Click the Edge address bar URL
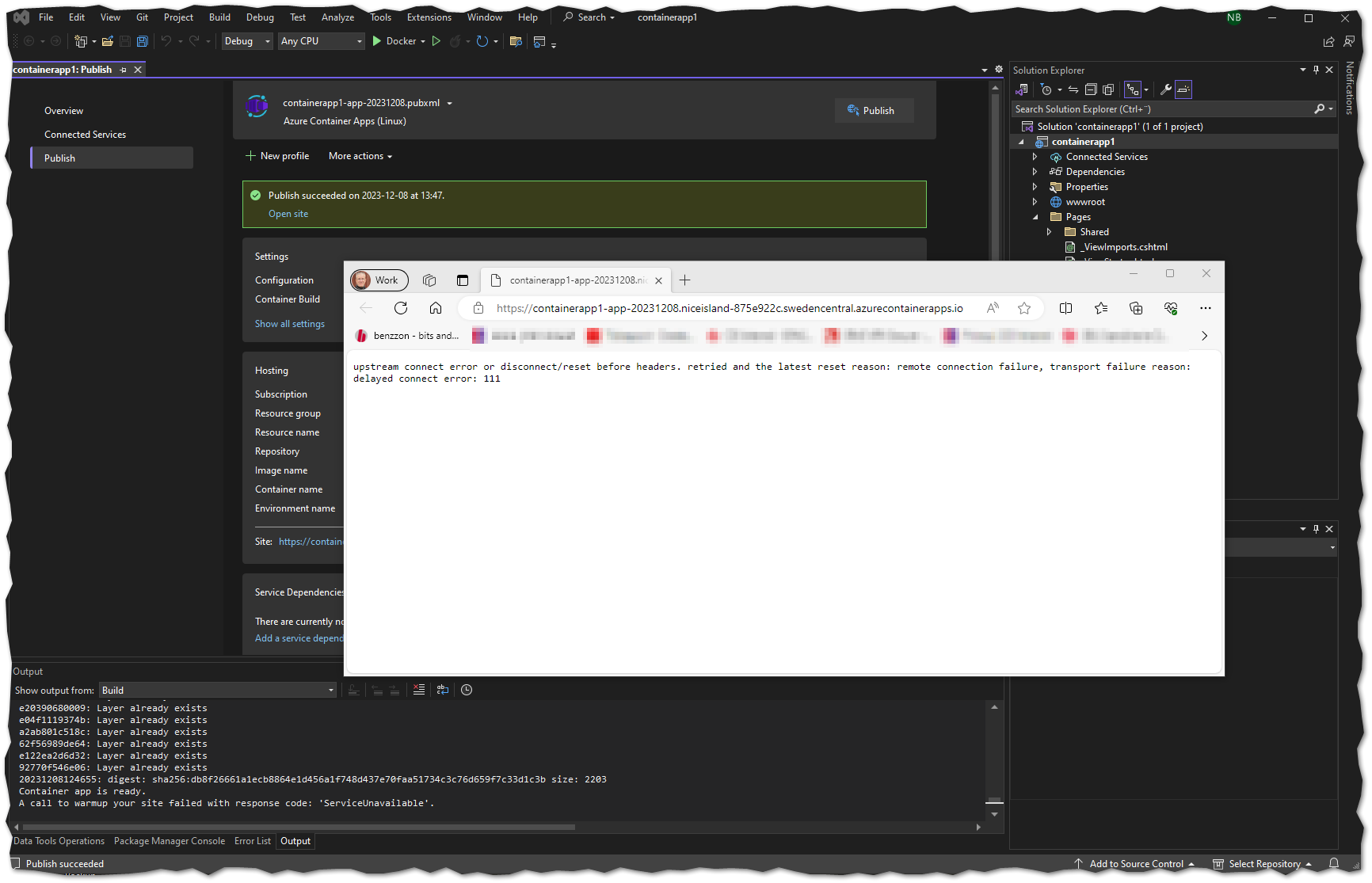This screenshot has width=1372, height=883. tap(730, 308)
